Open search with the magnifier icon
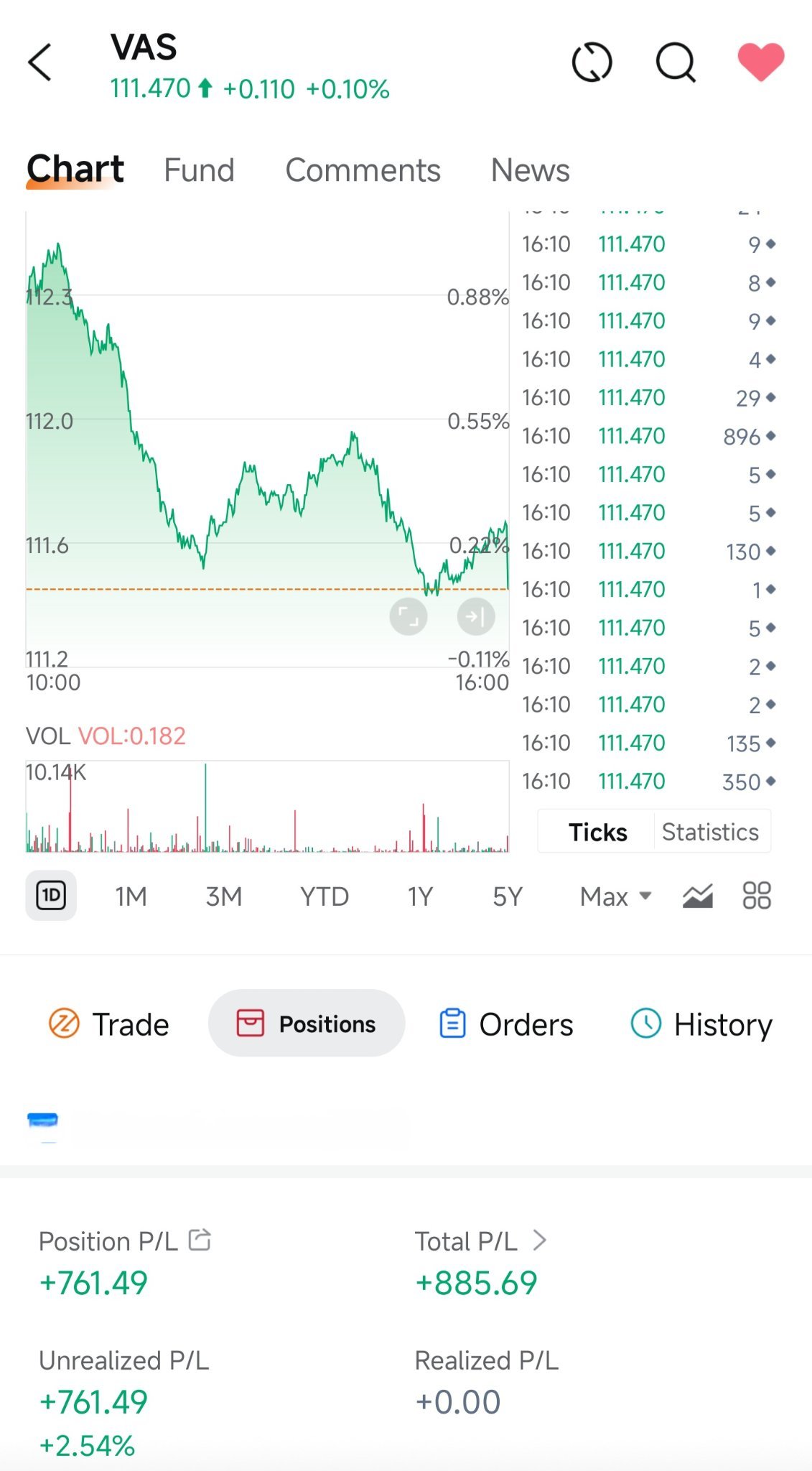 tap(676, 63)
